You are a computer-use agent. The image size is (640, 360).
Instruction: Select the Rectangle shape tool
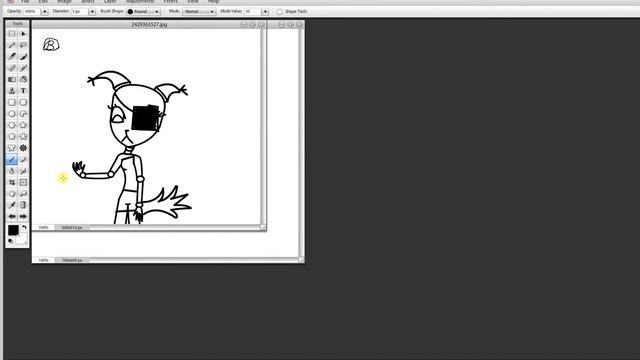(12, 102)
